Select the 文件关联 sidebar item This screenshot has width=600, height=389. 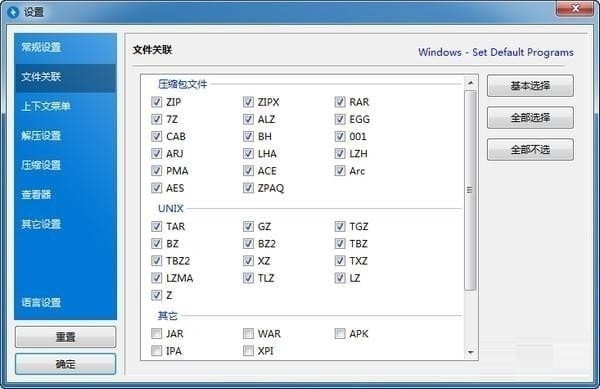coord(65,77)
